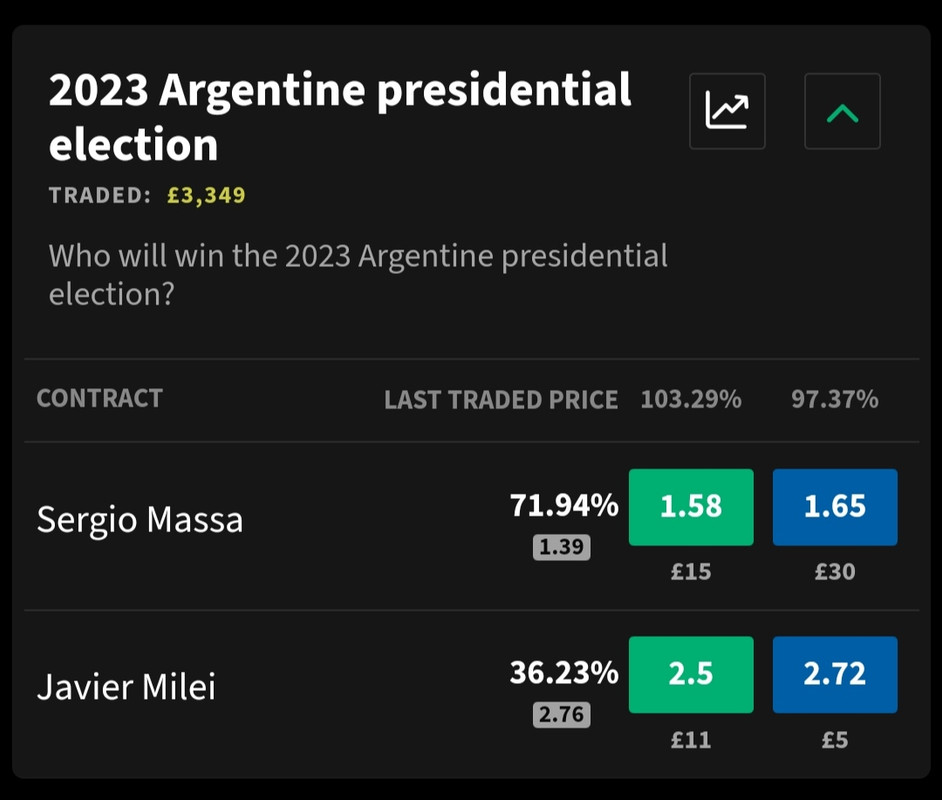
Task: Click the 97.37% lay overround header
Action: 835,399
